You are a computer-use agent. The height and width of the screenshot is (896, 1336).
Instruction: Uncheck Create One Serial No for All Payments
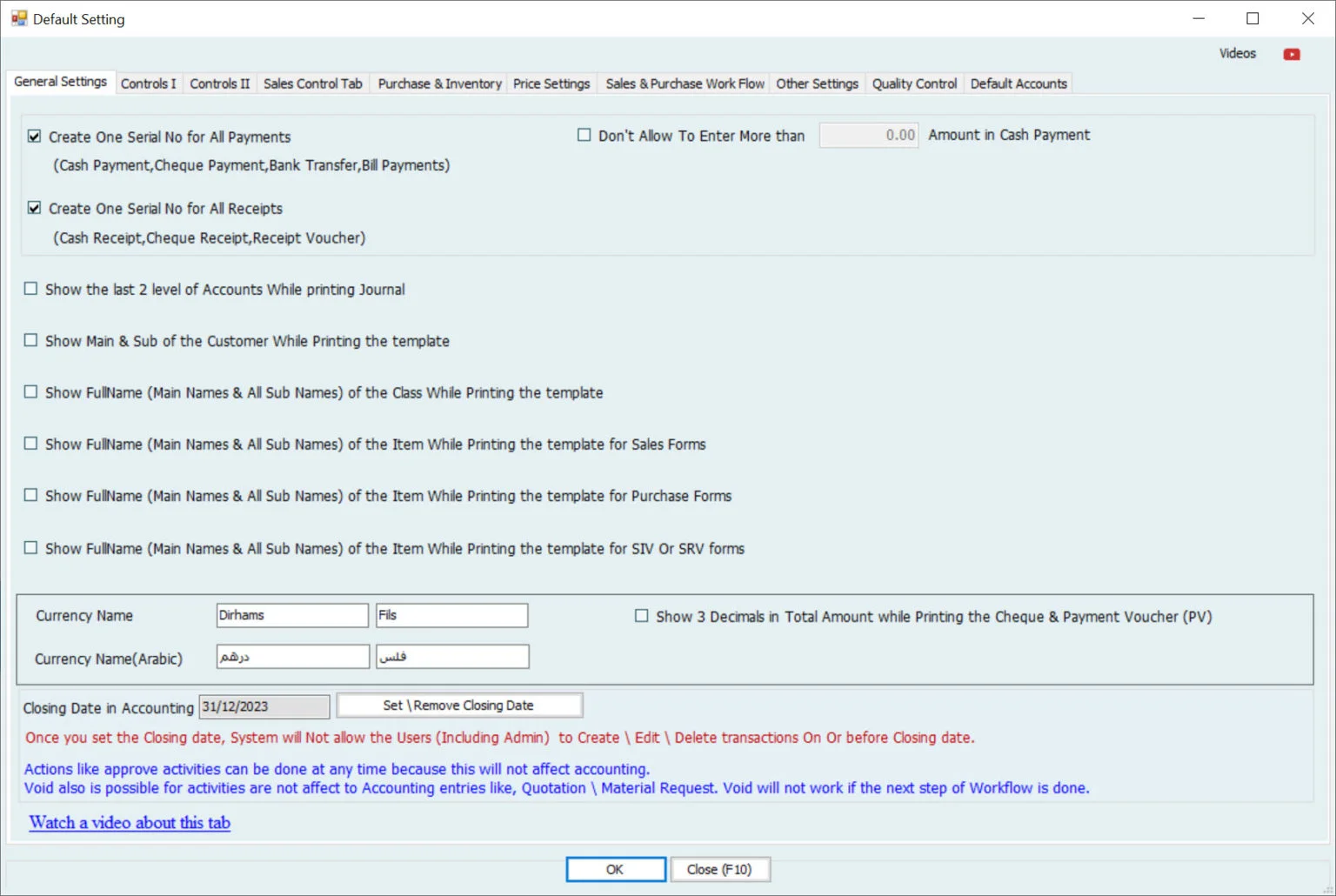tap(35, 137)
